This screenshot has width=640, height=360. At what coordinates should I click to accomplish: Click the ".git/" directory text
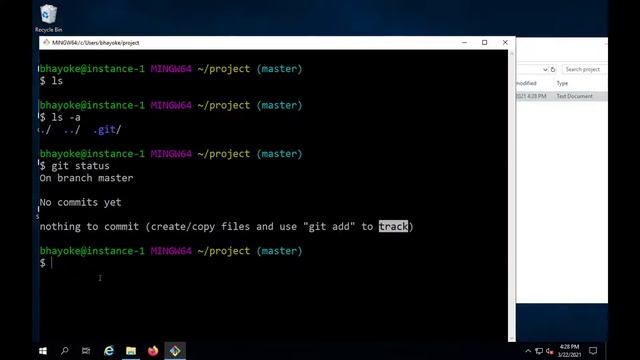tap(107, 130)
